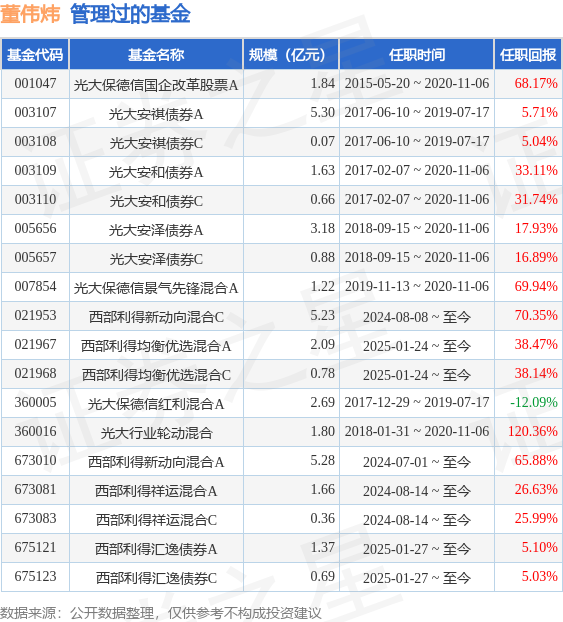Select fund code 360005
The image size is (563, 622).
(x=35, y=402)
